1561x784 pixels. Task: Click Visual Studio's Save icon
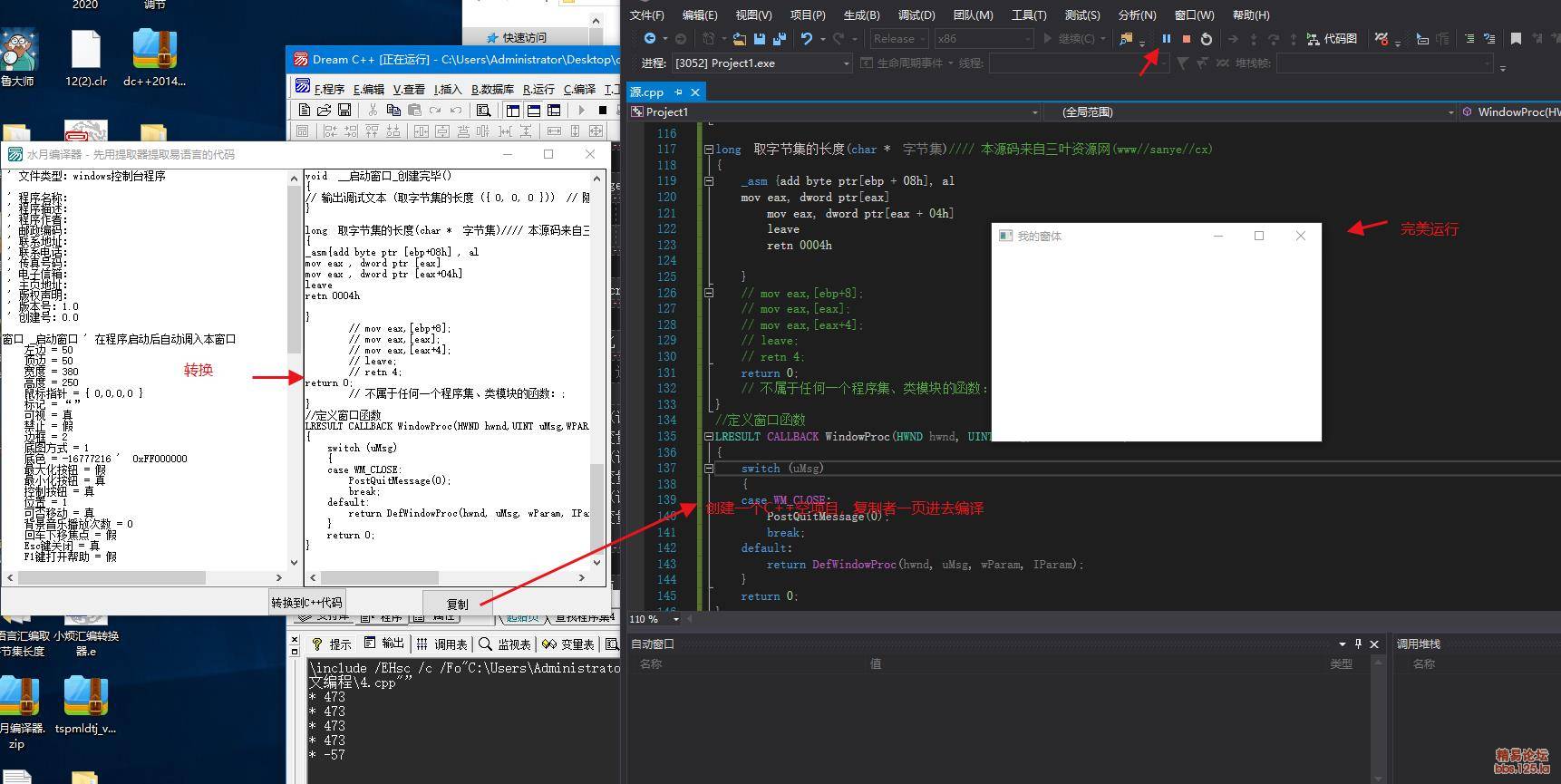[760, 39]
